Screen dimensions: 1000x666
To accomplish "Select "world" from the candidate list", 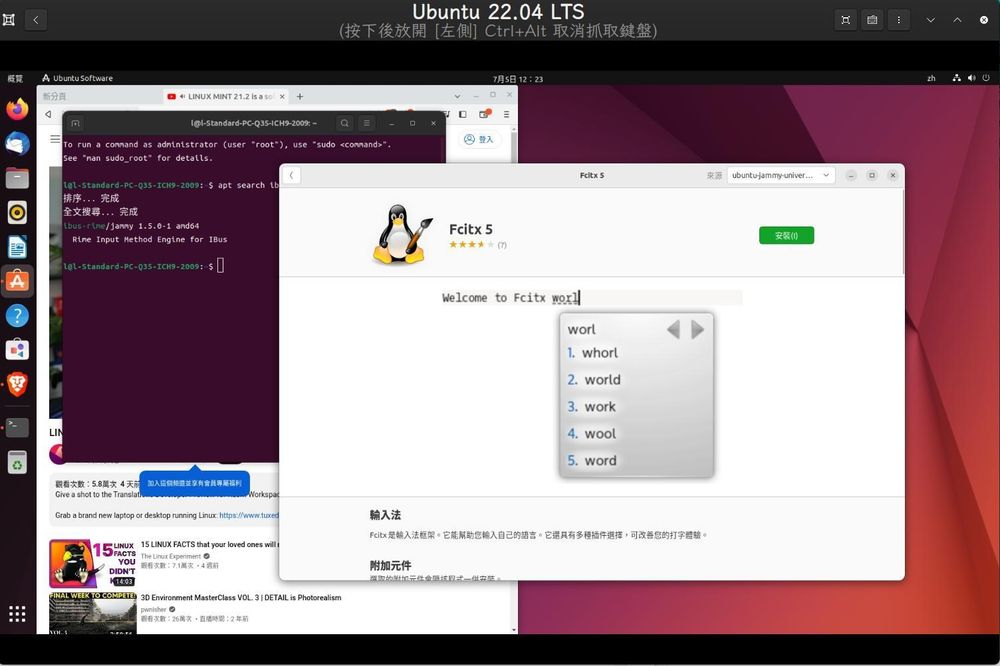I will (x=601, y=380).
